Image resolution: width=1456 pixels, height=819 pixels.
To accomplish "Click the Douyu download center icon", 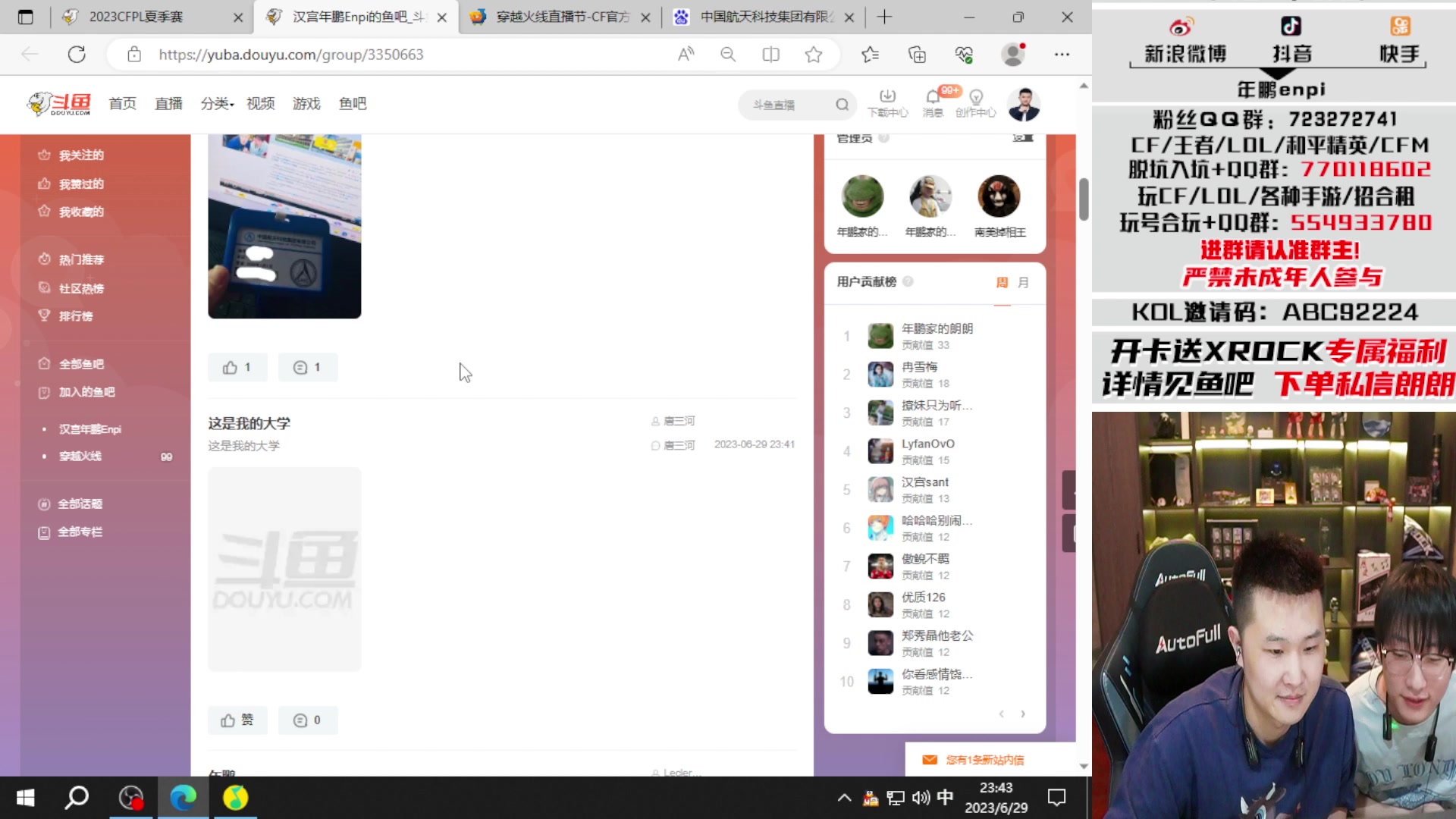I will point(887,97).
